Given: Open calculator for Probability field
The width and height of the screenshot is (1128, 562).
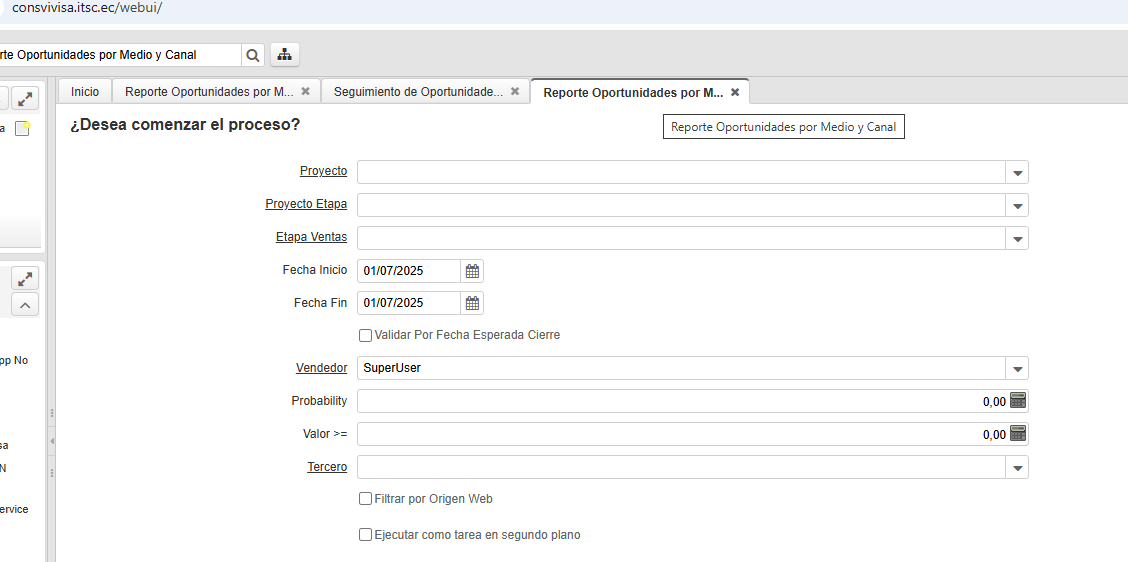Looking at the screenshot, I should pos(1018,401).
